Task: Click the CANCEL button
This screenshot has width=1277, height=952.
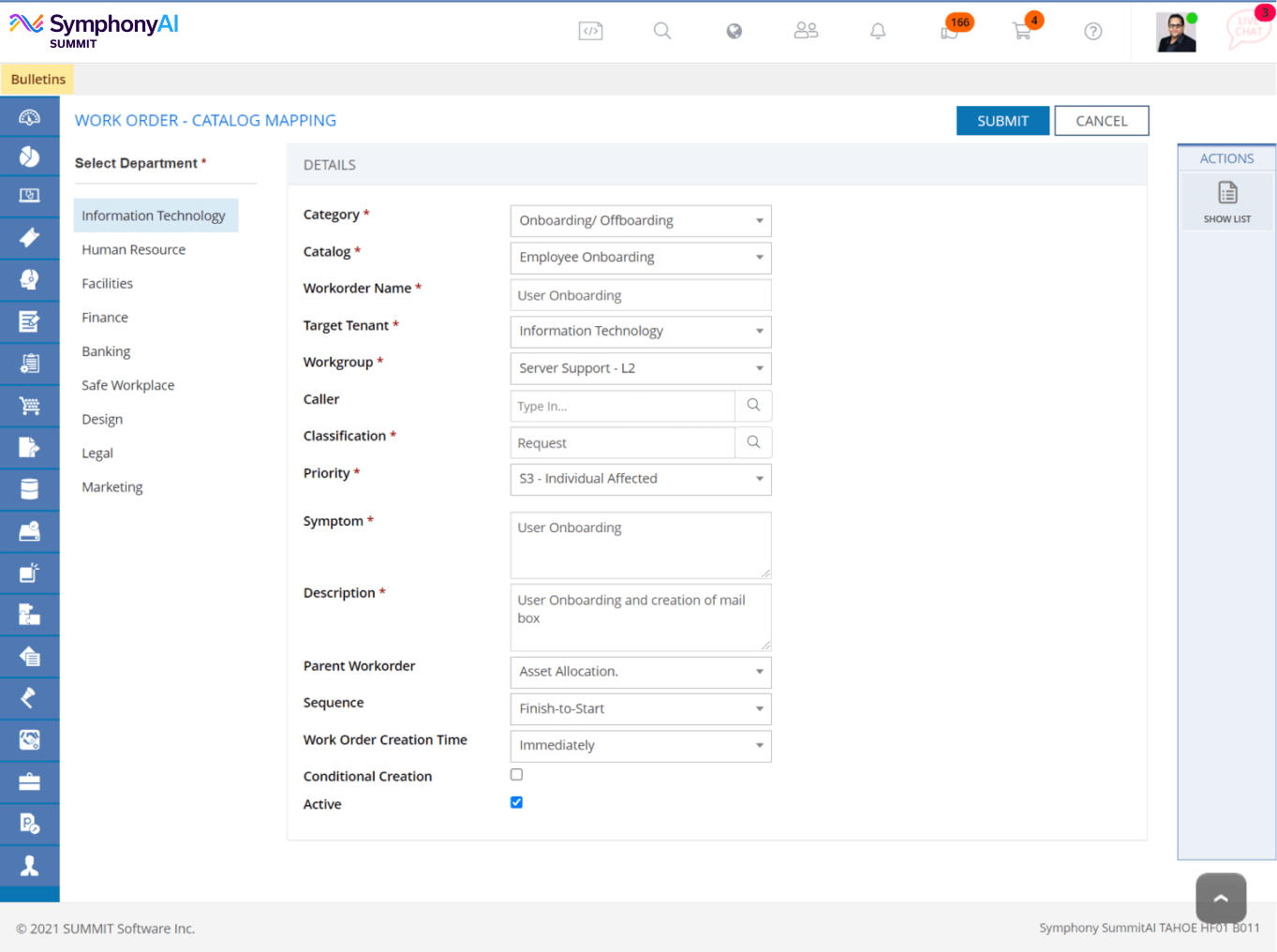Action: point(1102,121)
